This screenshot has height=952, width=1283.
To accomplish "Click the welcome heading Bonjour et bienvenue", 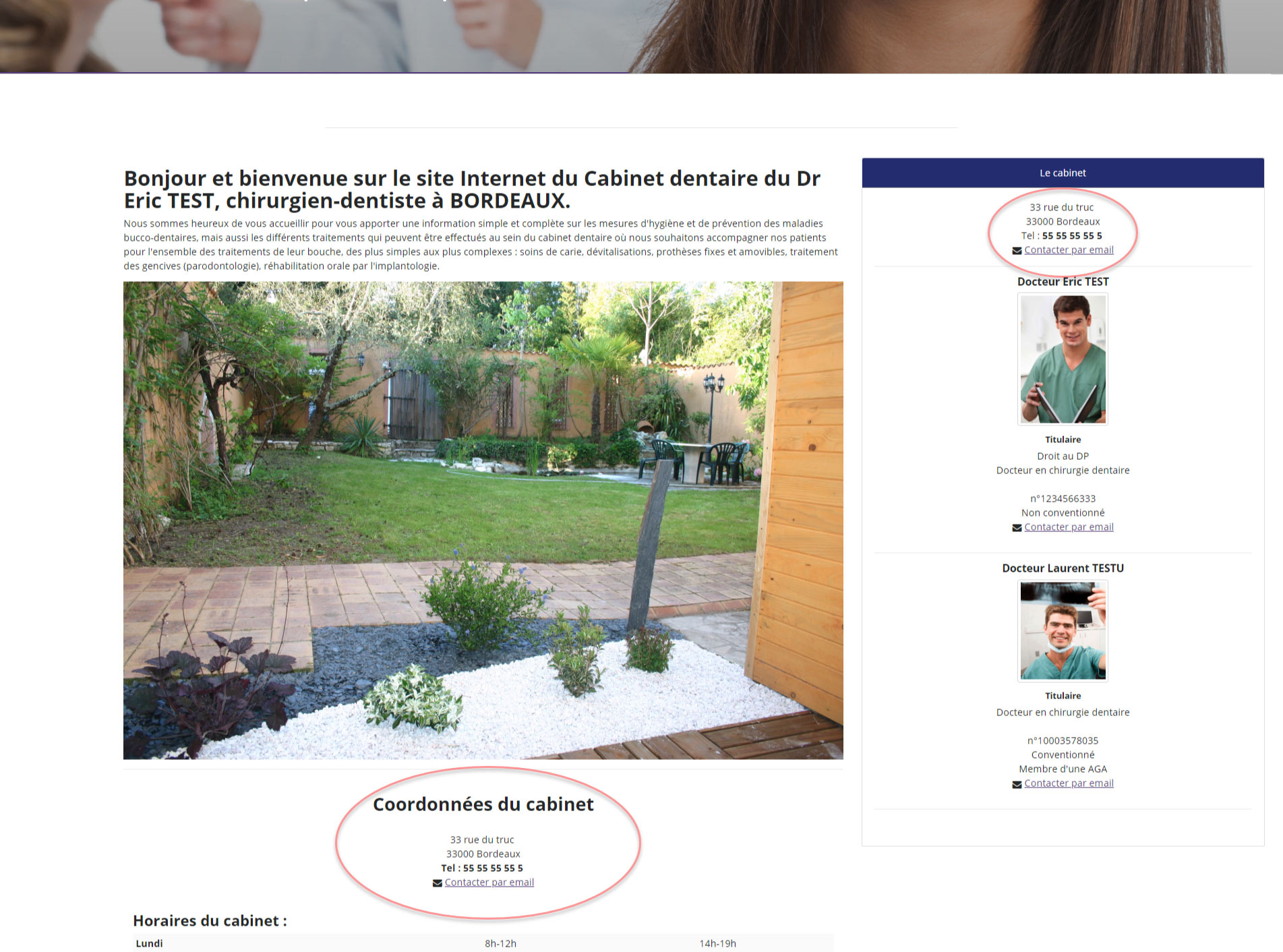I will click(472, 189).
